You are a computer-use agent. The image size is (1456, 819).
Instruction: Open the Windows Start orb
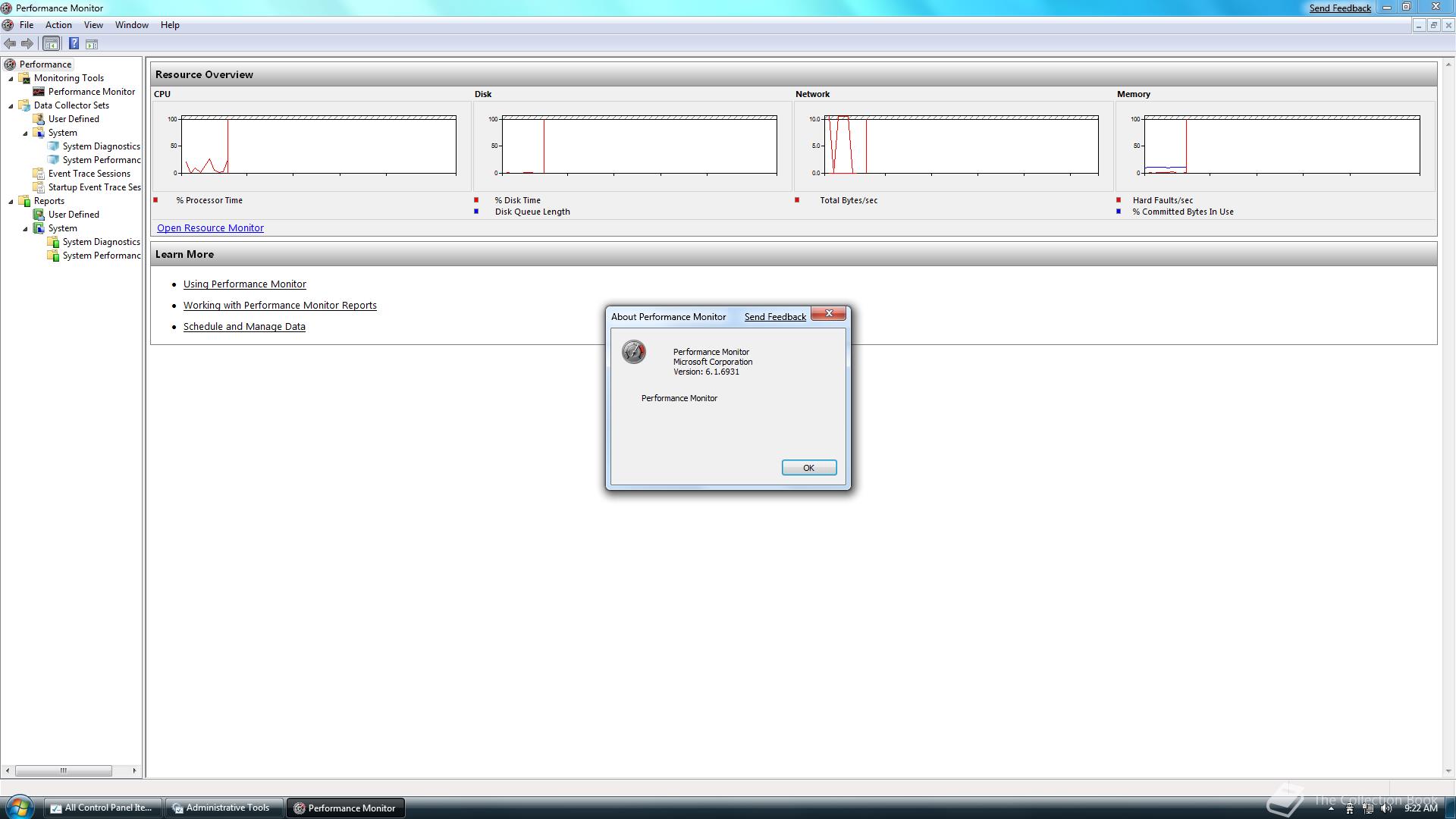(19, 807)
